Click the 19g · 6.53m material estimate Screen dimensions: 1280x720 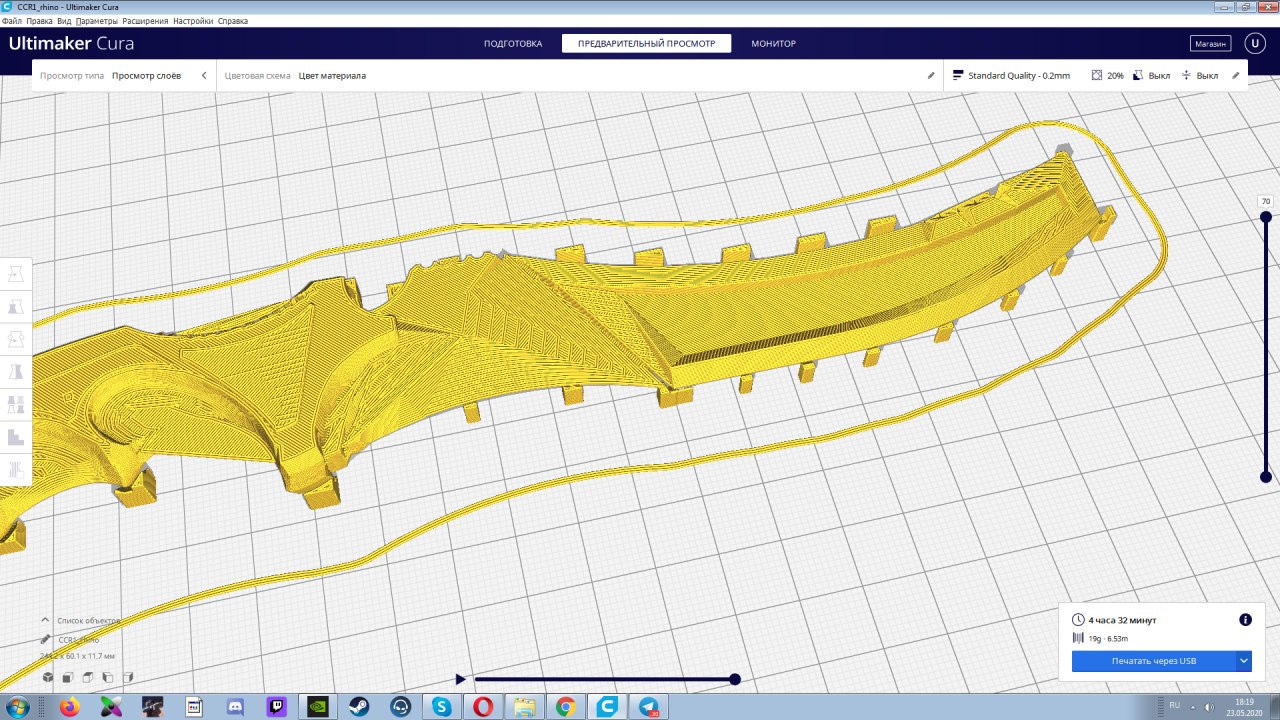tap(1108, 638)
